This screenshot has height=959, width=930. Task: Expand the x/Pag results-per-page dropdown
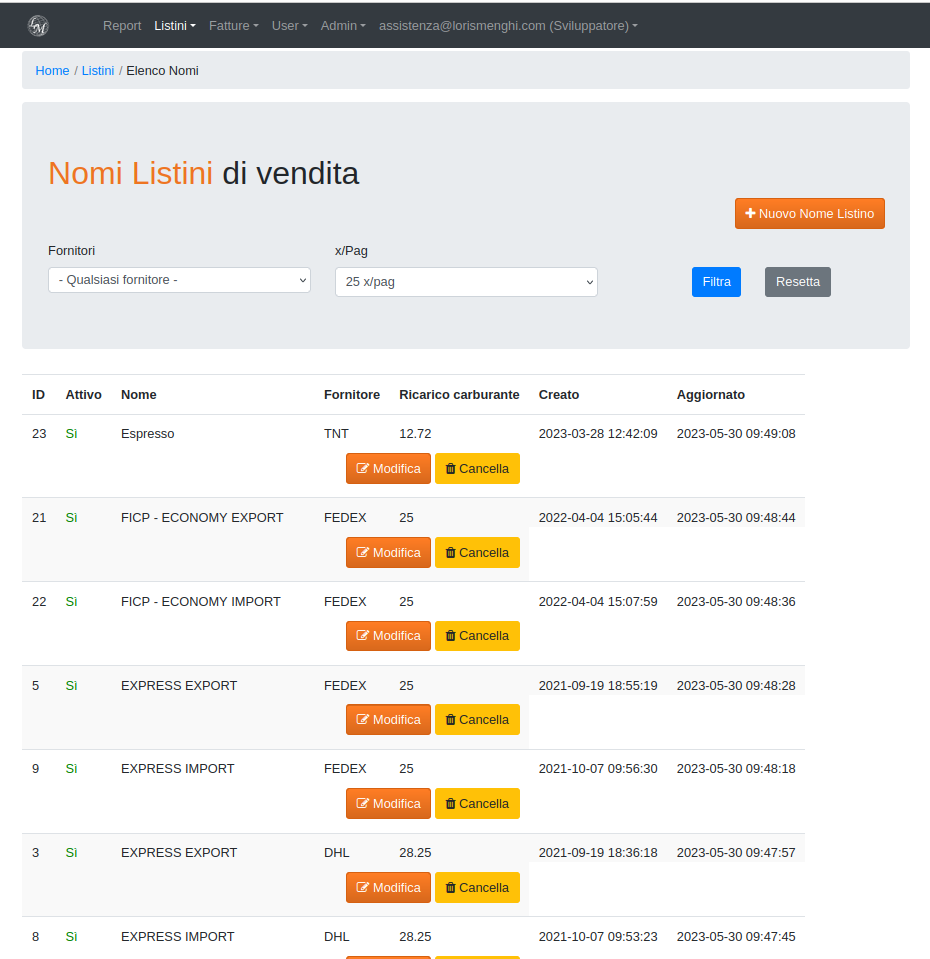coord(466,282)
